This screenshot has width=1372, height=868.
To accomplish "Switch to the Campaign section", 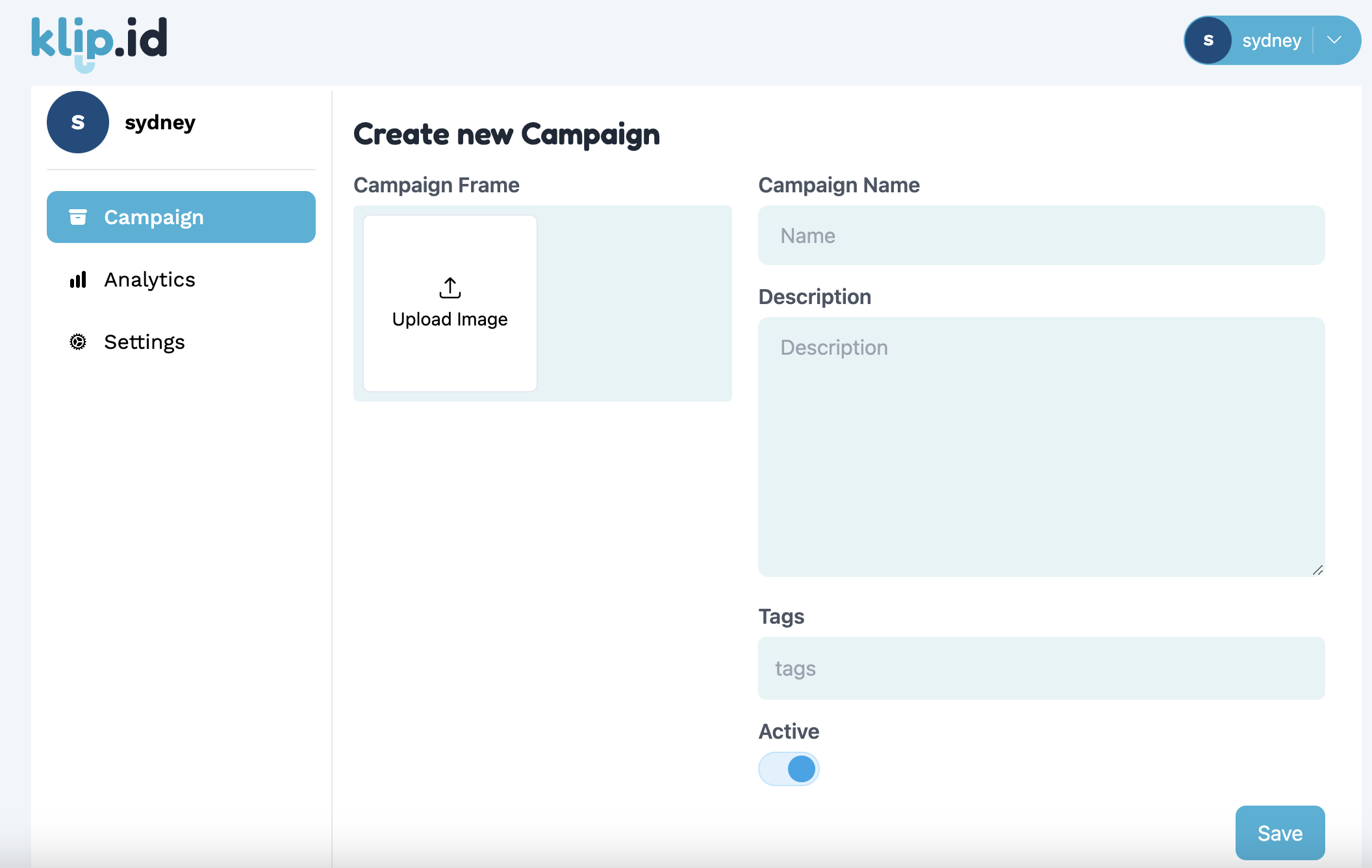I will [154, 217].
